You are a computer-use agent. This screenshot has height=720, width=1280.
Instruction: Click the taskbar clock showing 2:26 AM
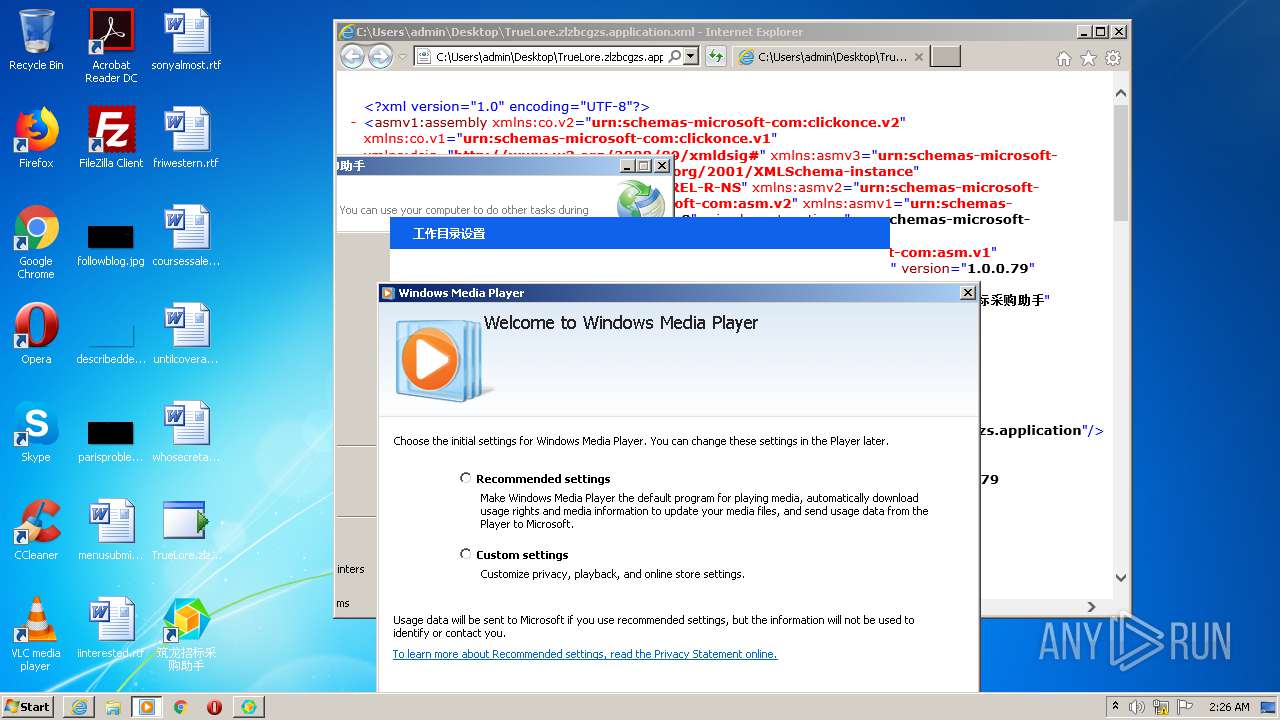coord(1229,707)
